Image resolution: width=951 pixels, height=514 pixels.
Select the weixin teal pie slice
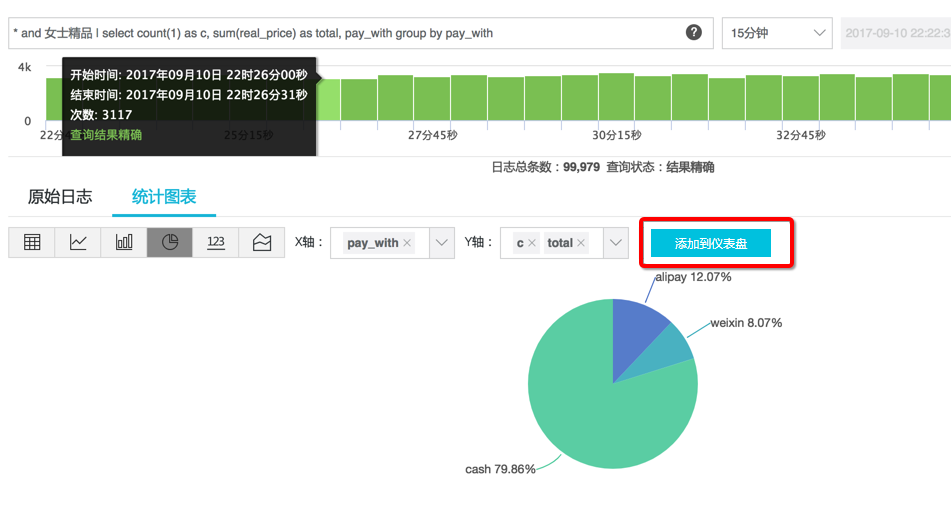coord(670,352)
